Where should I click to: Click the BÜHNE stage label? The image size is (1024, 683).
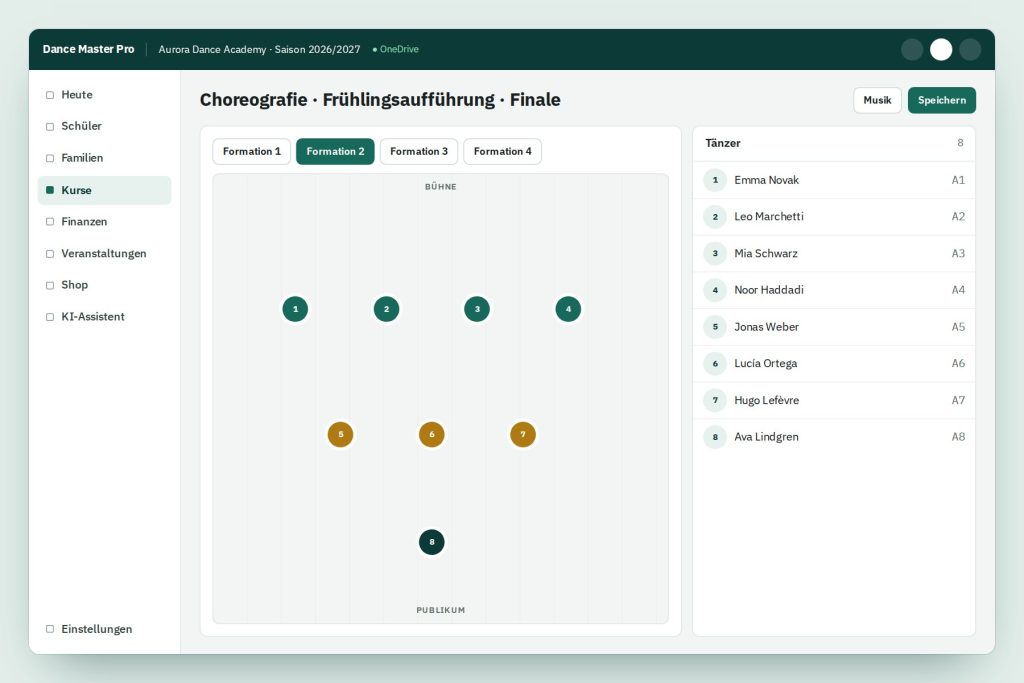pos(441,187)
